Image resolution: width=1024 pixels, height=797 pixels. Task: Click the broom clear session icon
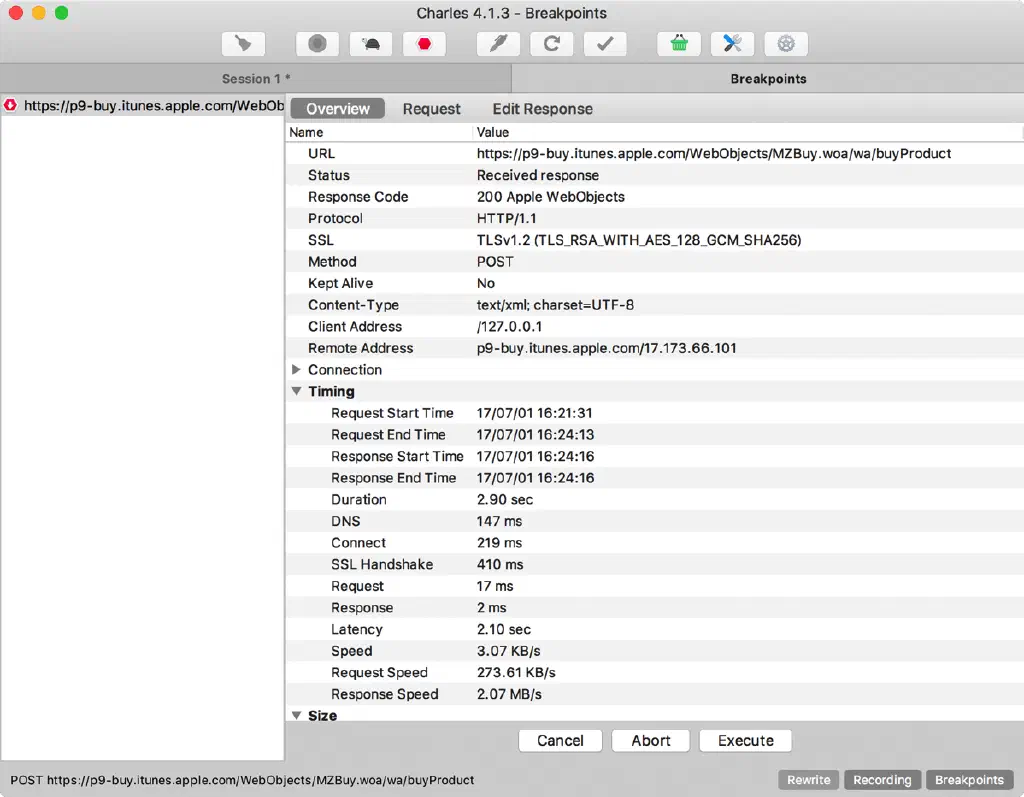pyautogui.click(x=243, y=44)
